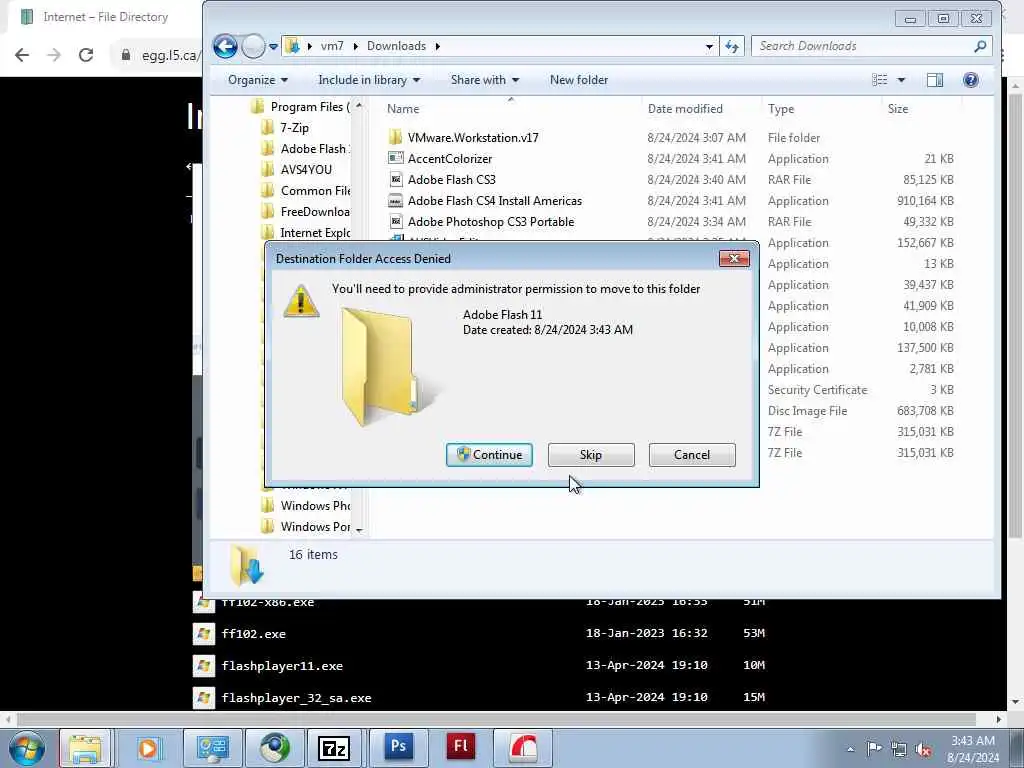Click navigation pane scroll up arrow
1024x768 pixels.
359,105
